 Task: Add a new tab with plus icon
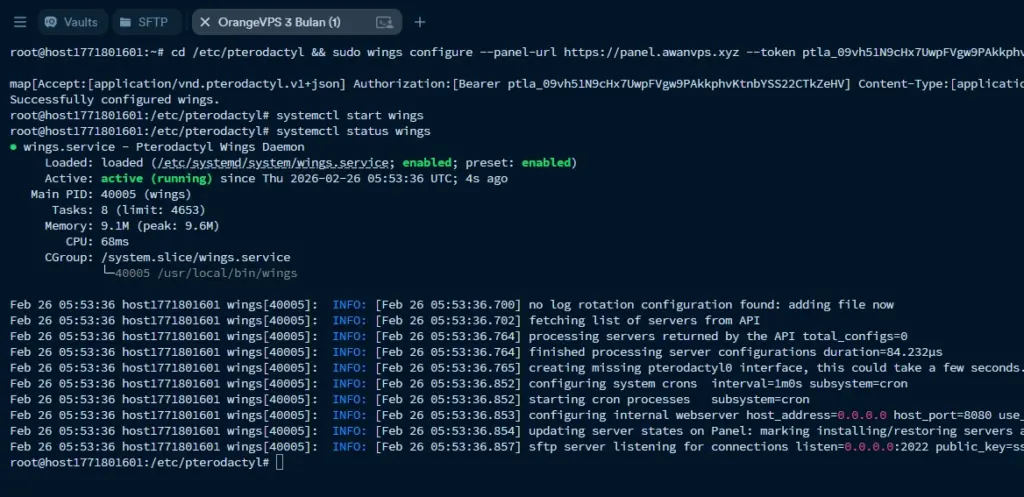(x=420, y=22)
